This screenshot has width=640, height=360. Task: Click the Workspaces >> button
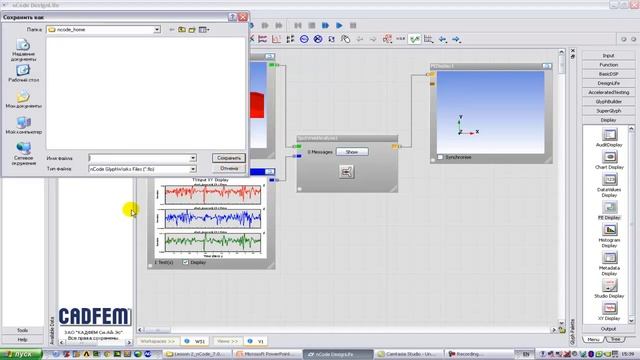point(157,341)
